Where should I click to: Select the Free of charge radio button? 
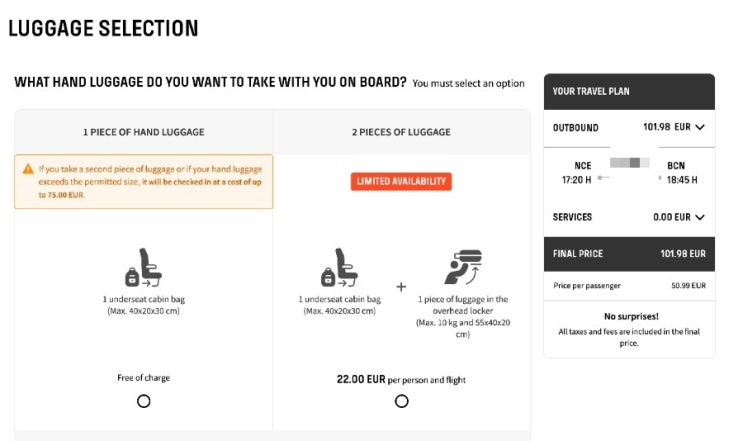click(x=143, y=401)
